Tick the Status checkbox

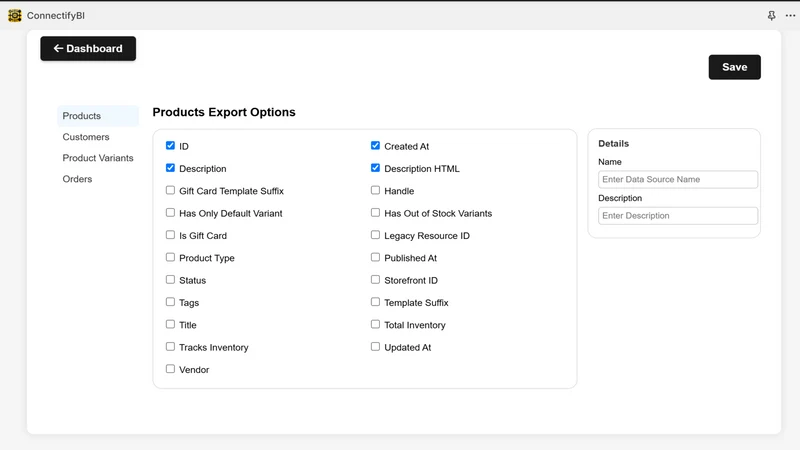click(170, 280)
